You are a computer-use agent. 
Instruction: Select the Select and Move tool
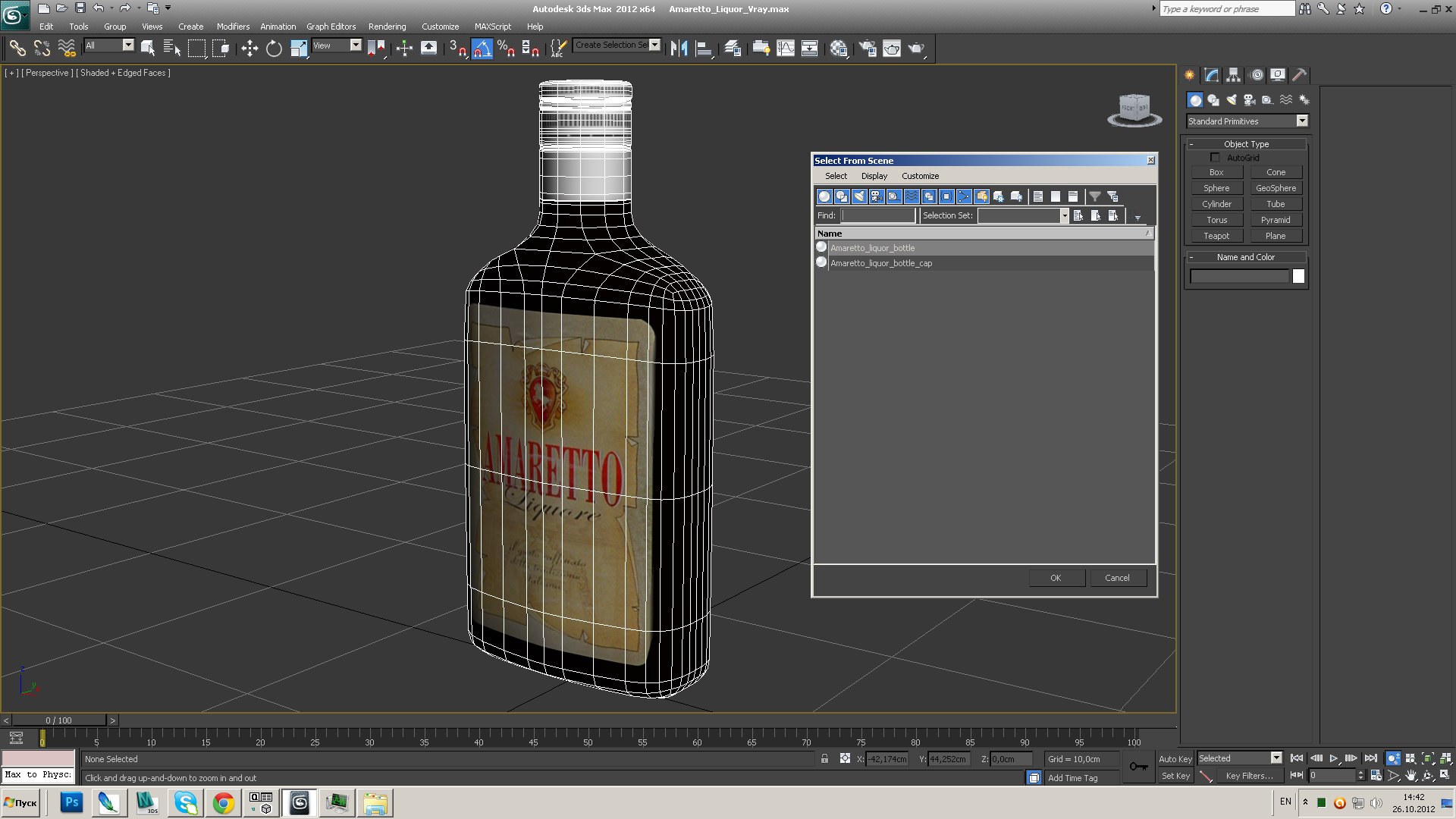[x=249, y=49]
